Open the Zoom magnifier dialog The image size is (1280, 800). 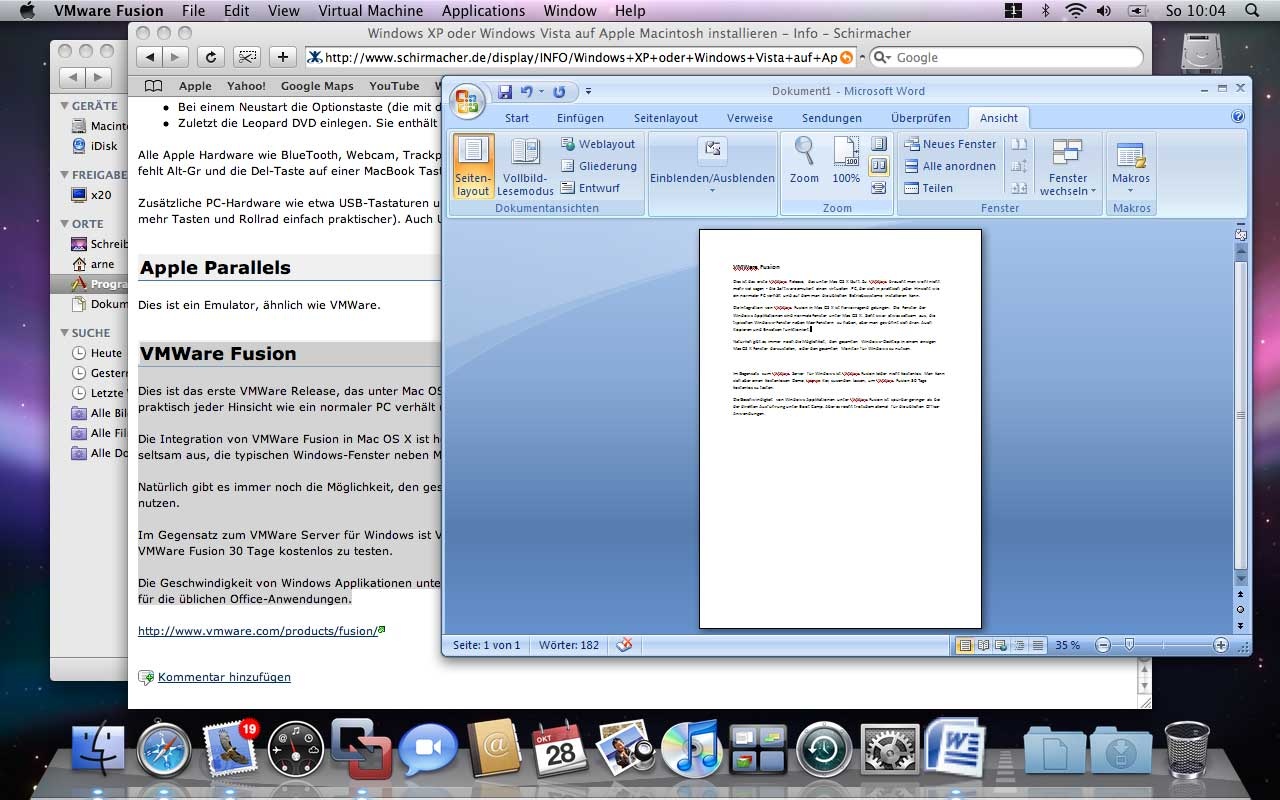[x=804, y=161]
